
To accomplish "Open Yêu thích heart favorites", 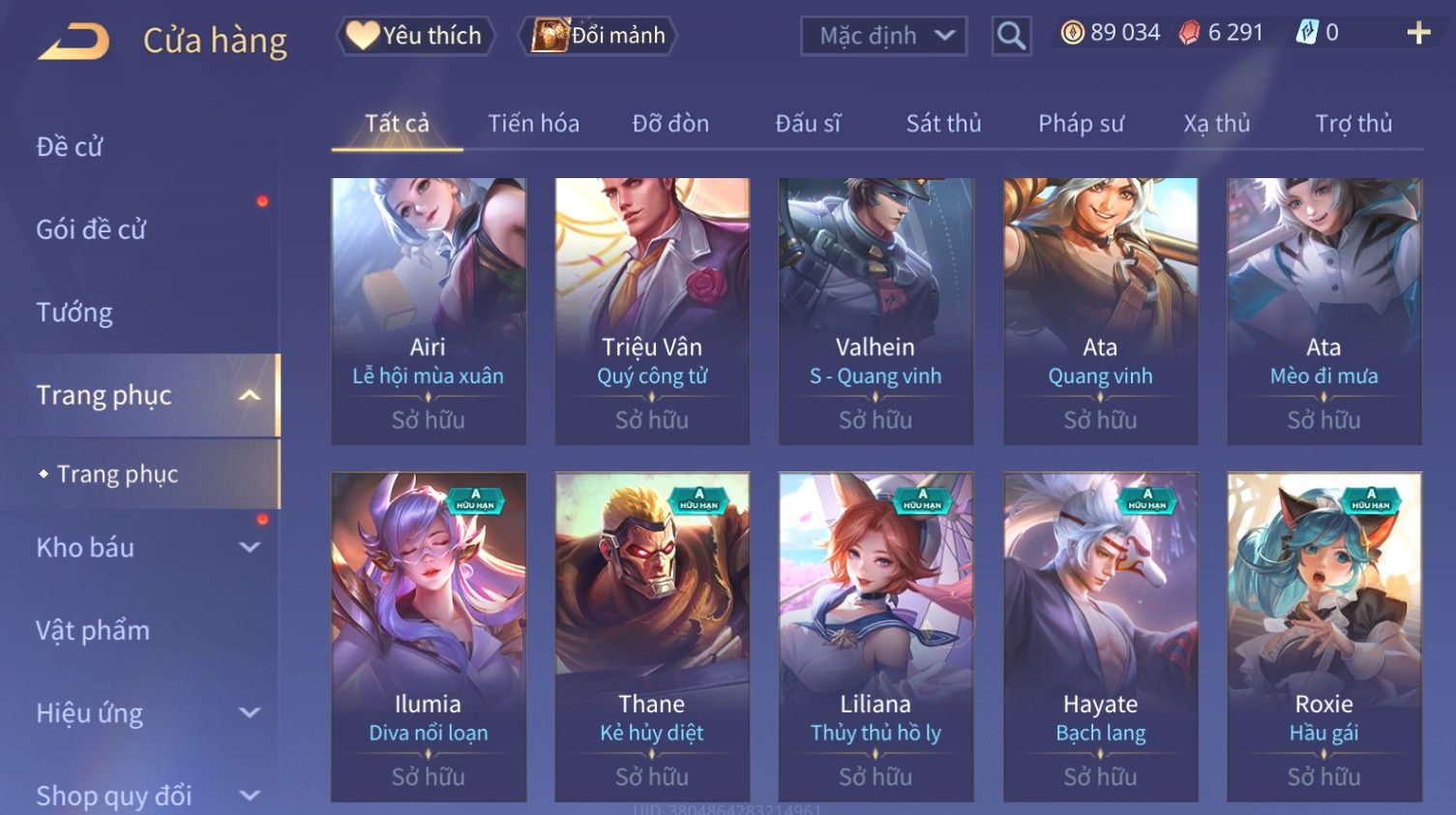I will tap(416, 36).
